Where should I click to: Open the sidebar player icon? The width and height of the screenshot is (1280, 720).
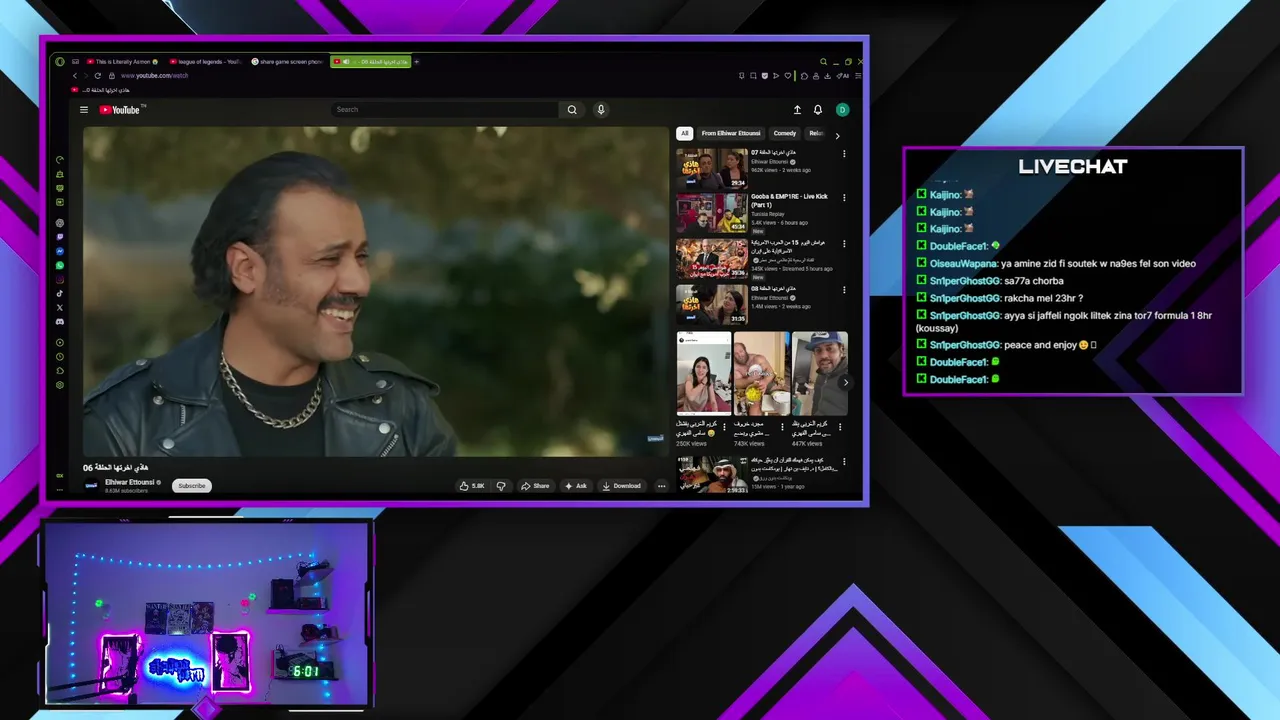point(60,343)
